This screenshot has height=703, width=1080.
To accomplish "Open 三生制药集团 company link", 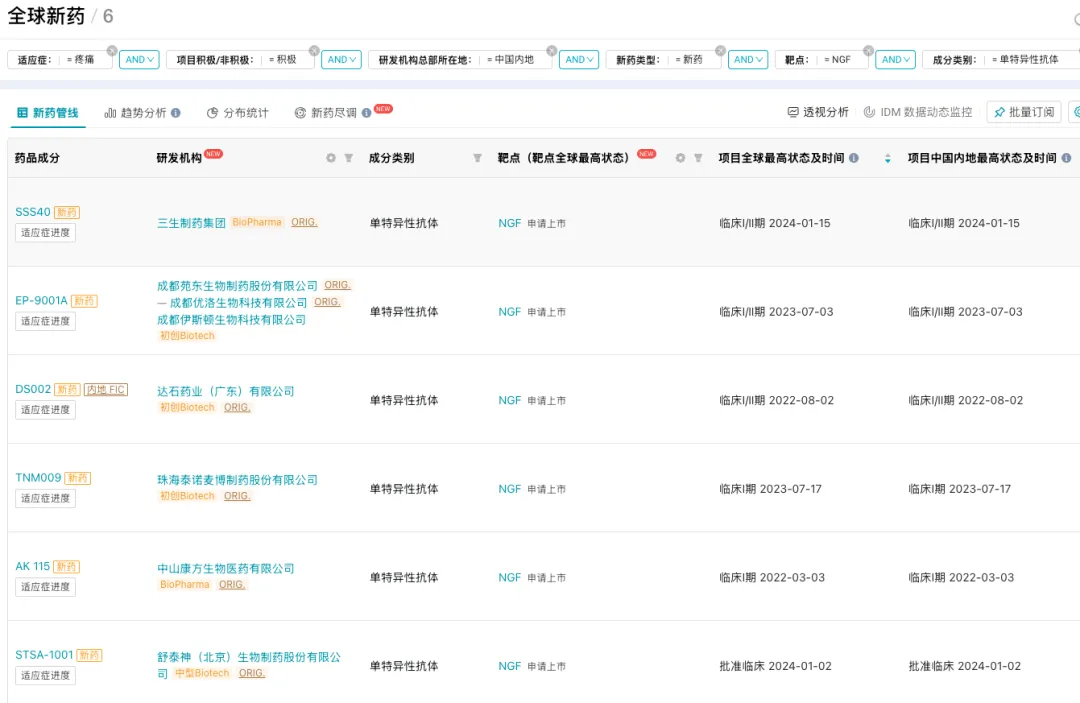I will click(x=191, y=223).
